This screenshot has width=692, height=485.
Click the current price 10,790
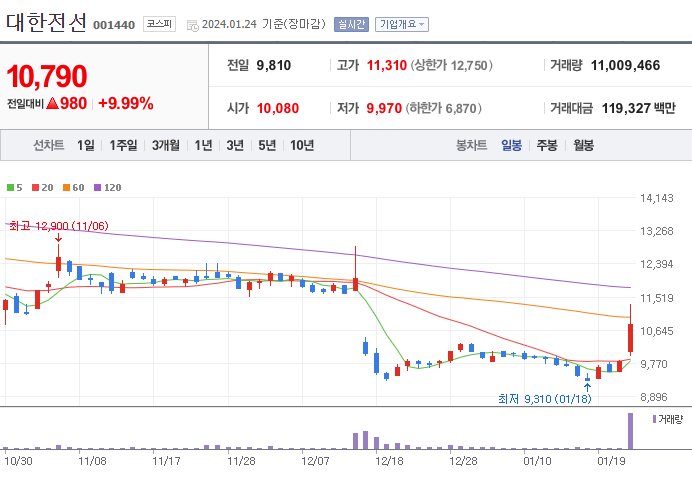(47, 76)
